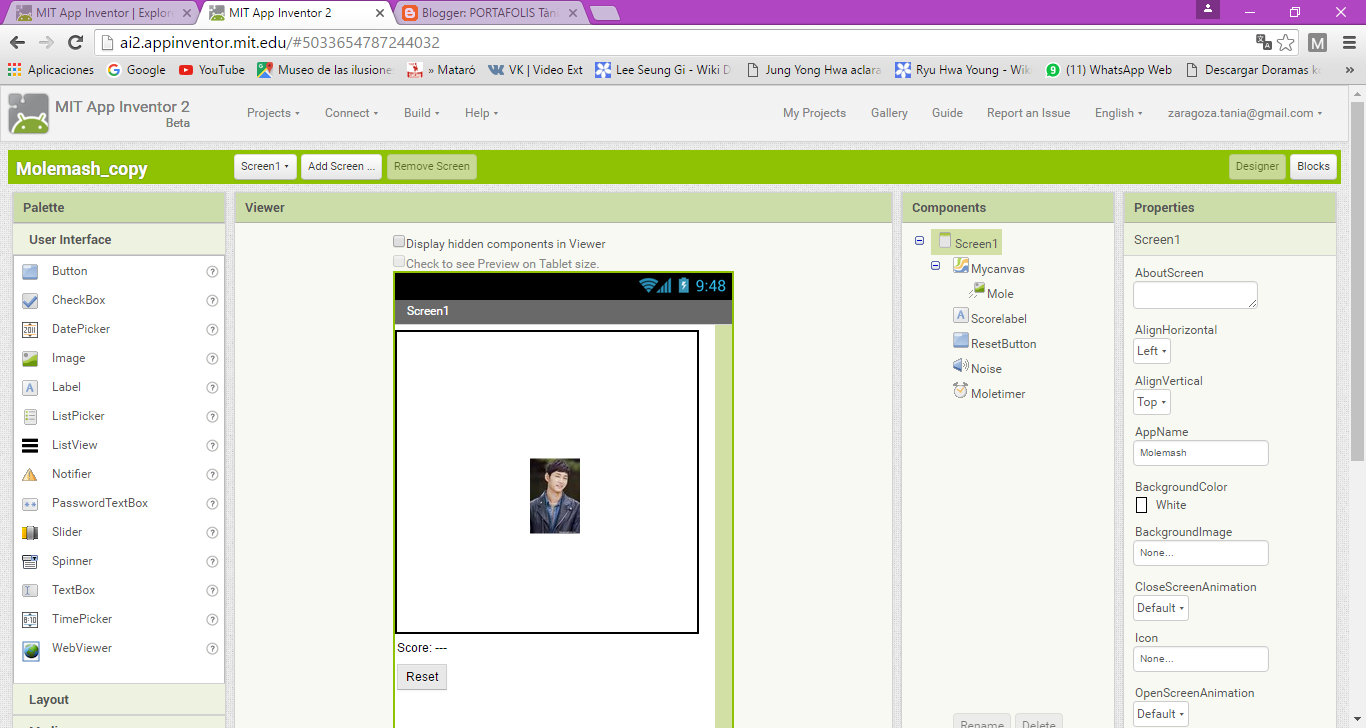The width and height of the screenshot is (1366, 728).
Task: Select Scorelabel in the Components tree
Action: coord(998,319)
